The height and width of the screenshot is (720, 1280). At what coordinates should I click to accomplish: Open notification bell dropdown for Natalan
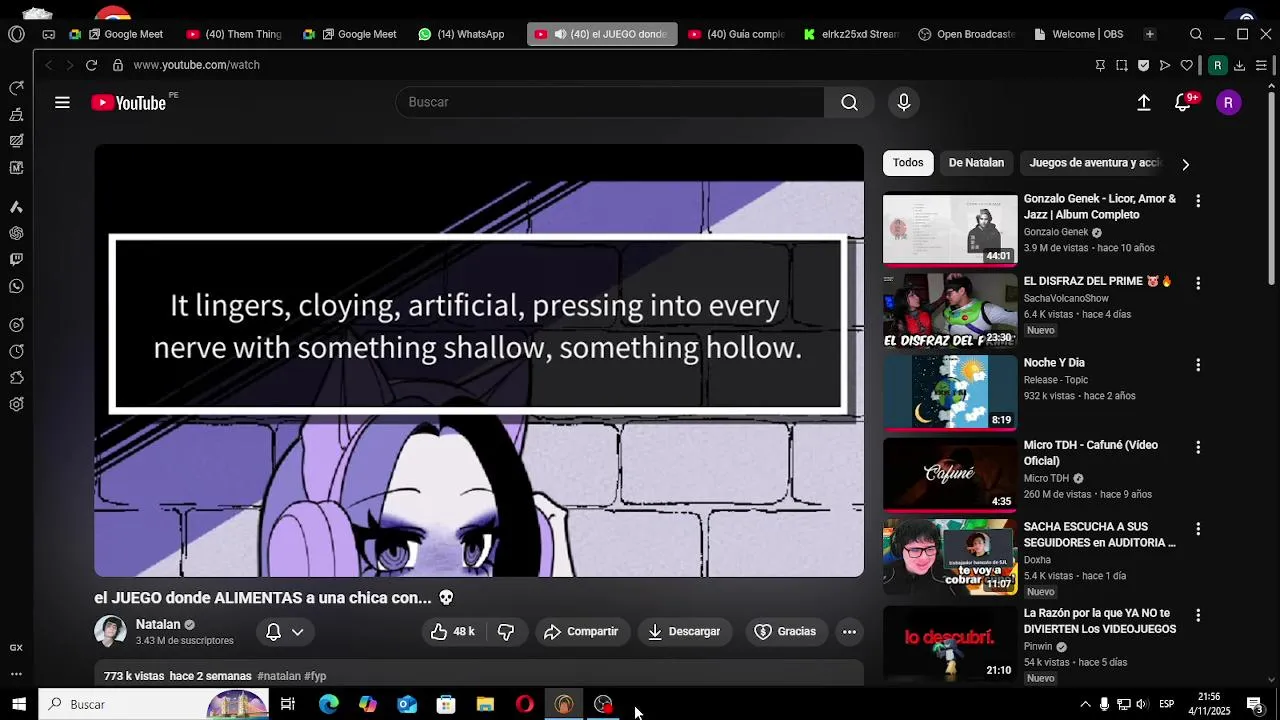click(x=284, y=632)
